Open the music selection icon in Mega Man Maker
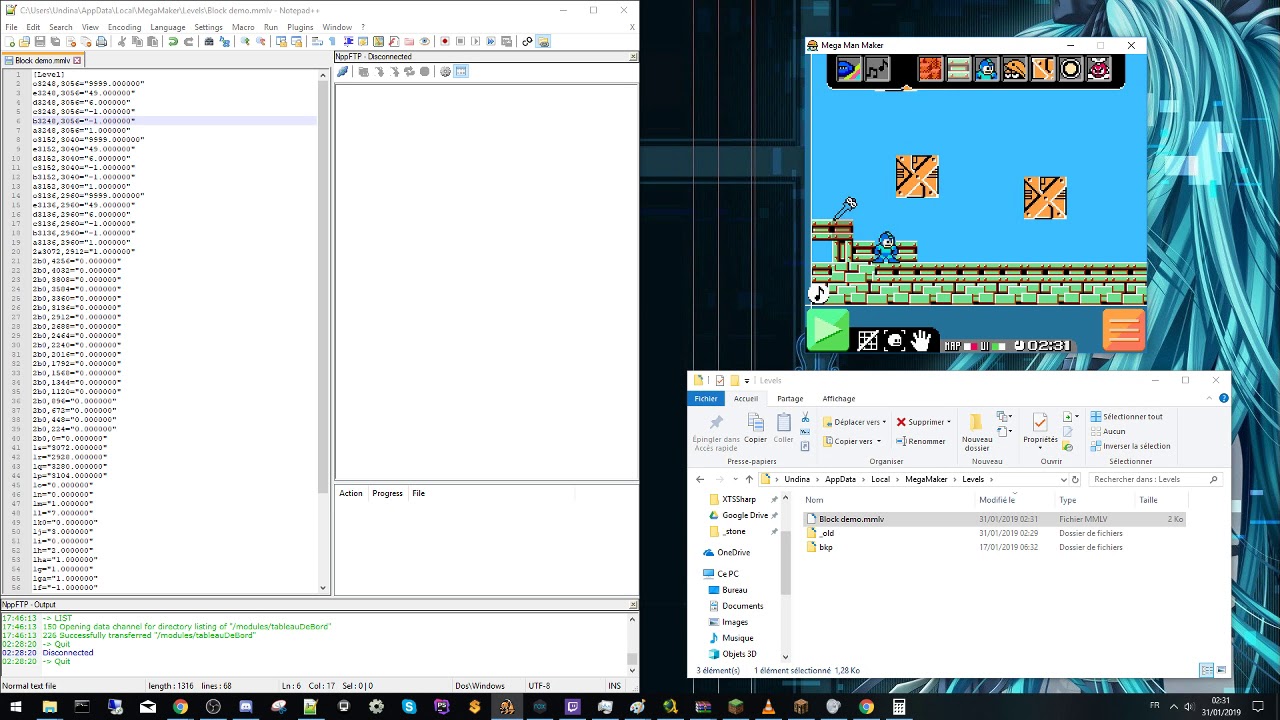The width and height of the screenshot is (1280, 720). 877,69
